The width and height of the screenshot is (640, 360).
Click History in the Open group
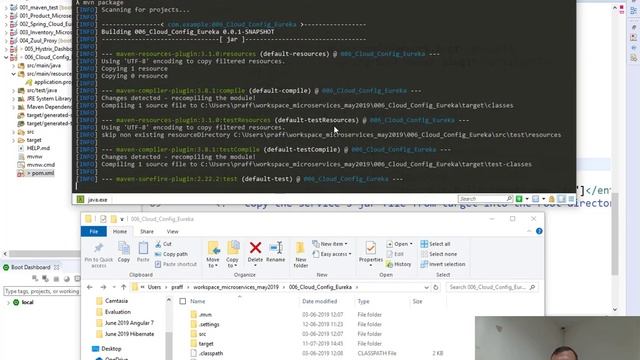tap(398, 264)
